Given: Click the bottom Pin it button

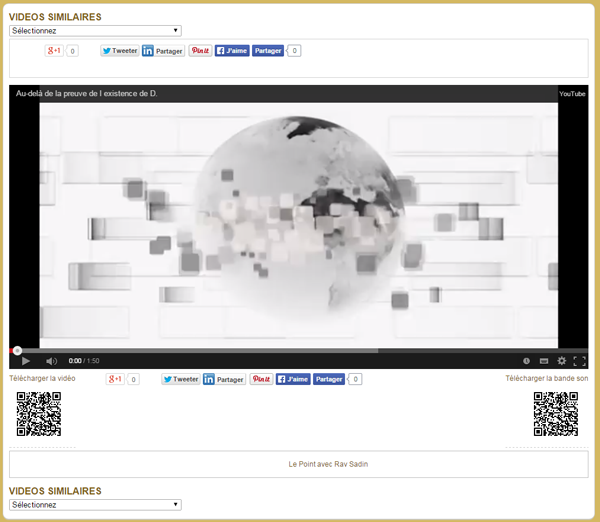Looking at the screenshot, I should click(x=261, y=379).
